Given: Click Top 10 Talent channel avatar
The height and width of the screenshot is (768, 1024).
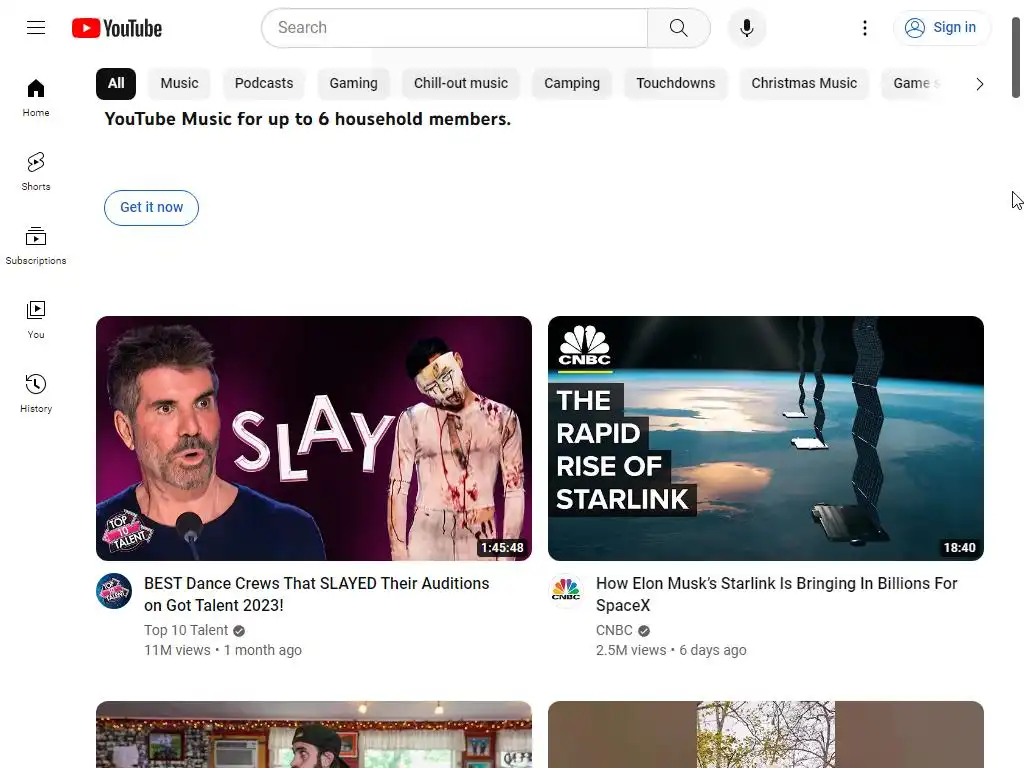Looking at the screenshot, I should pyautogui.click(x=114, y=591).
